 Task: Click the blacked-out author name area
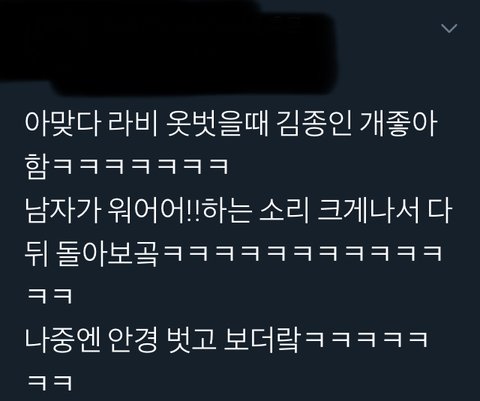[x=167, y=48]
